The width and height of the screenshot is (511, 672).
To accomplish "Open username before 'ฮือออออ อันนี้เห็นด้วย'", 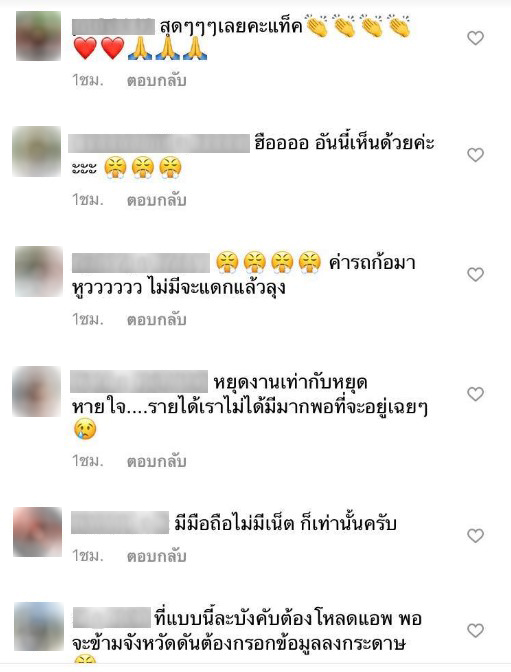I will pos(159,143).
